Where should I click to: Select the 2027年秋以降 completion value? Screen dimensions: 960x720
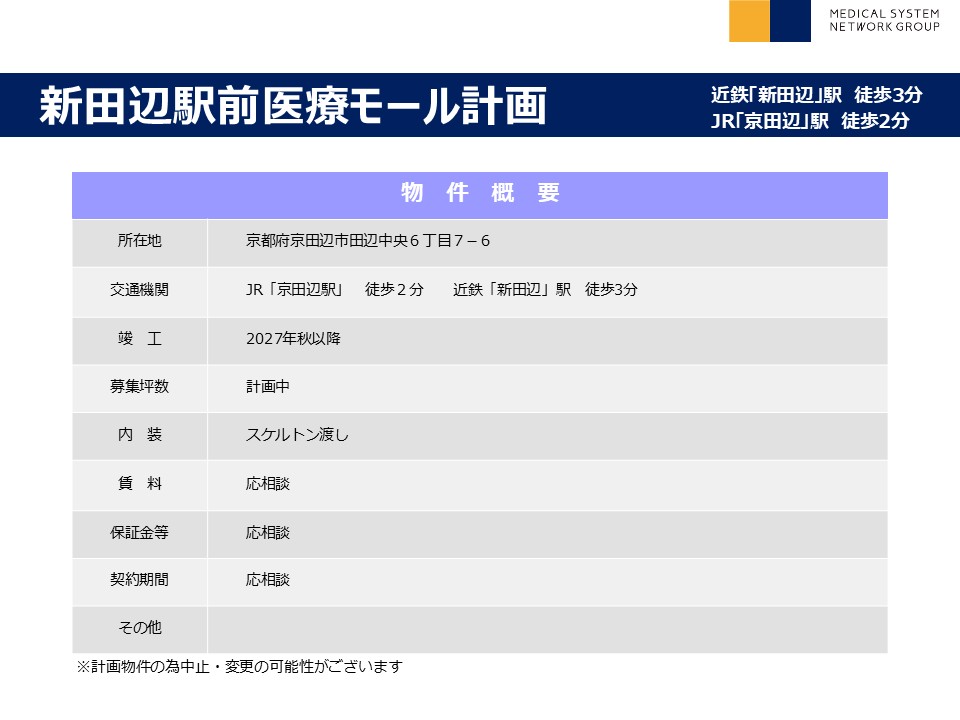click(293, 339)
